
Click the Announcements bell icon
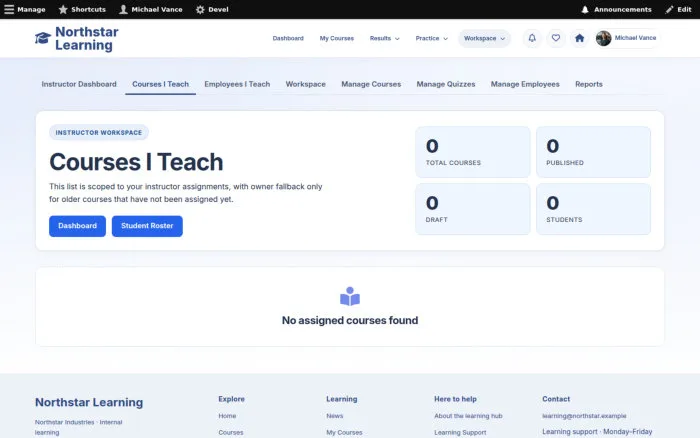pyautogui.click(x=585, y=9)
